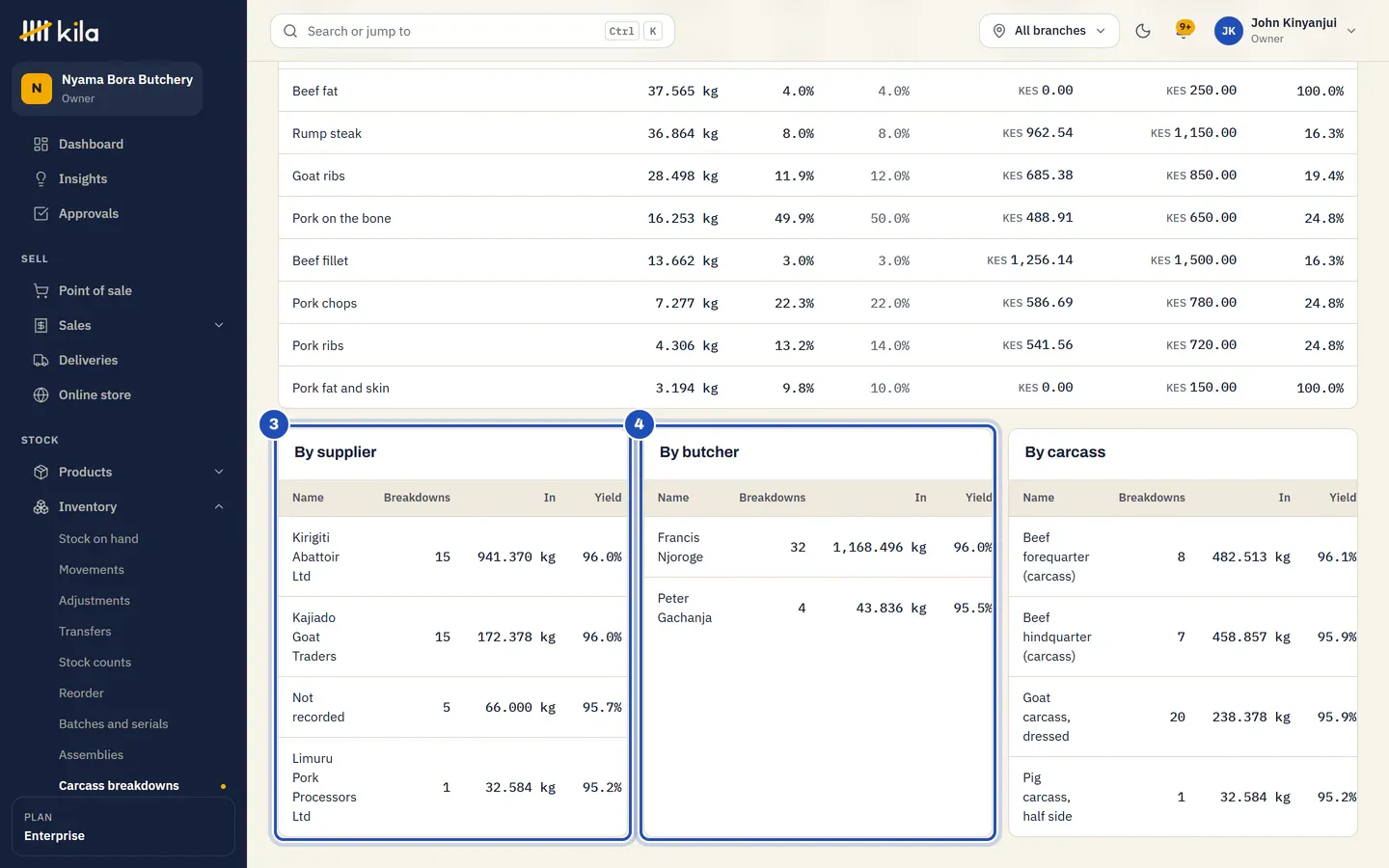Click the Kila logo

click(x=59, y=31)
